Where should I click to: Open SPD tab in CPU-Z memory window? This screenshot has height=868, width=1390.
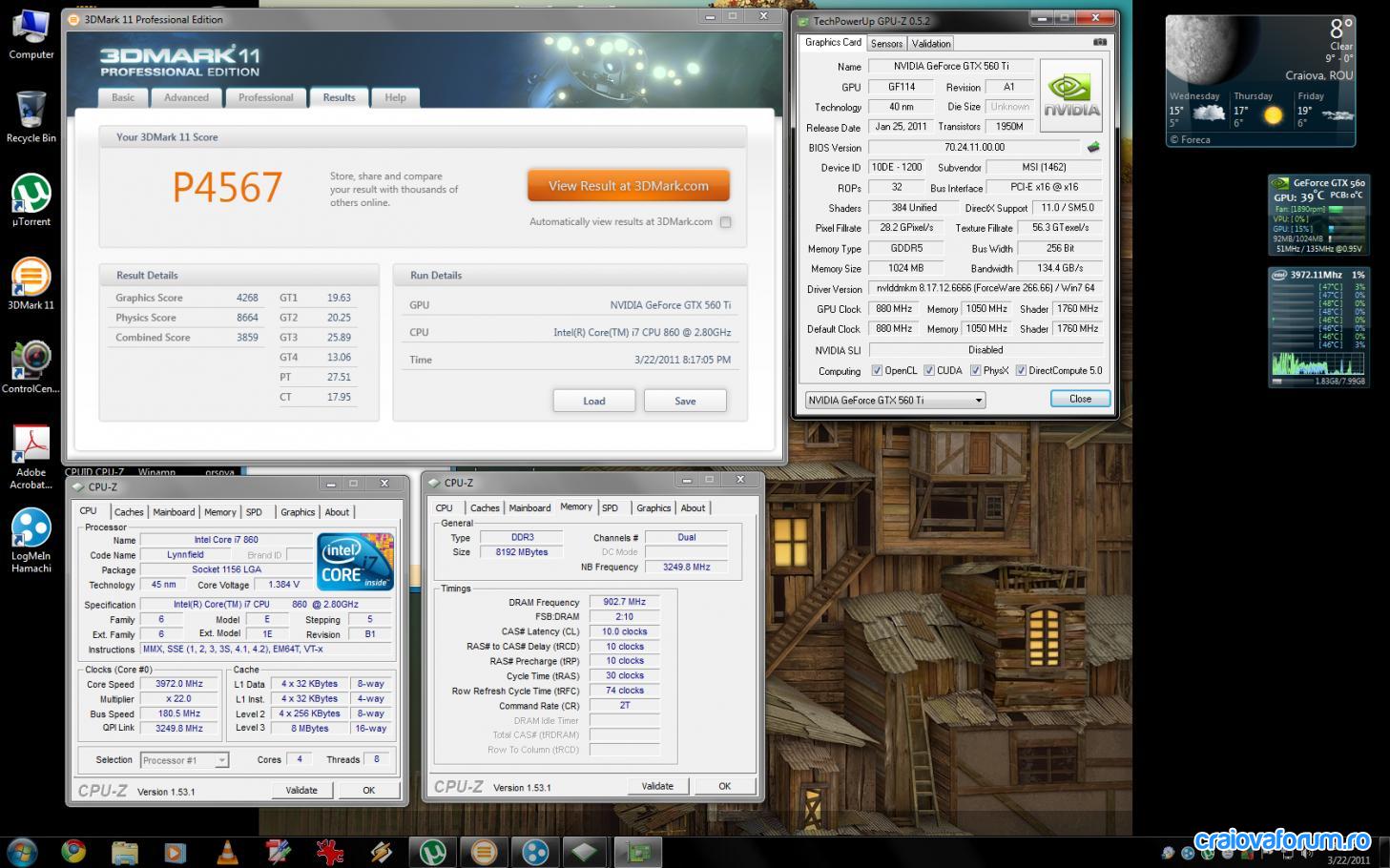[x=611, y=508]
